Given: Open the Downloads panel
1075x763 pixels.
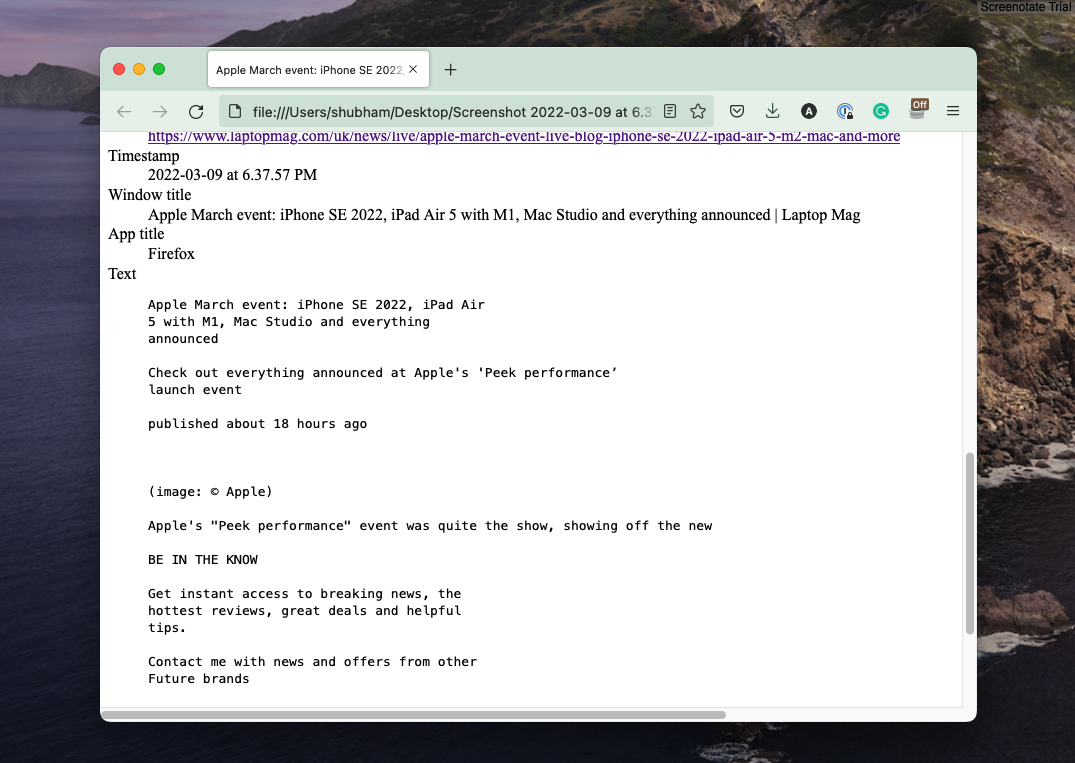Looking at the screenshot, I should [x=772, y=111].
